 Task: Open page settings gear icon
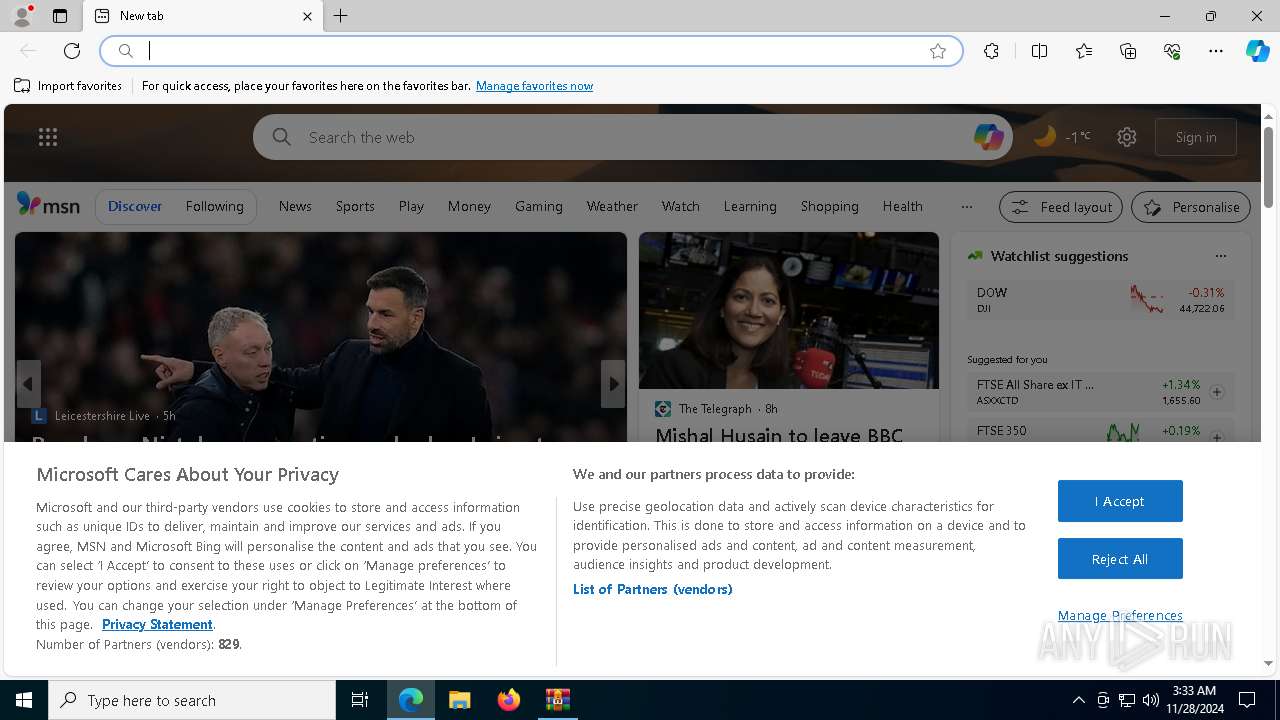click(x=1127, y=137)
